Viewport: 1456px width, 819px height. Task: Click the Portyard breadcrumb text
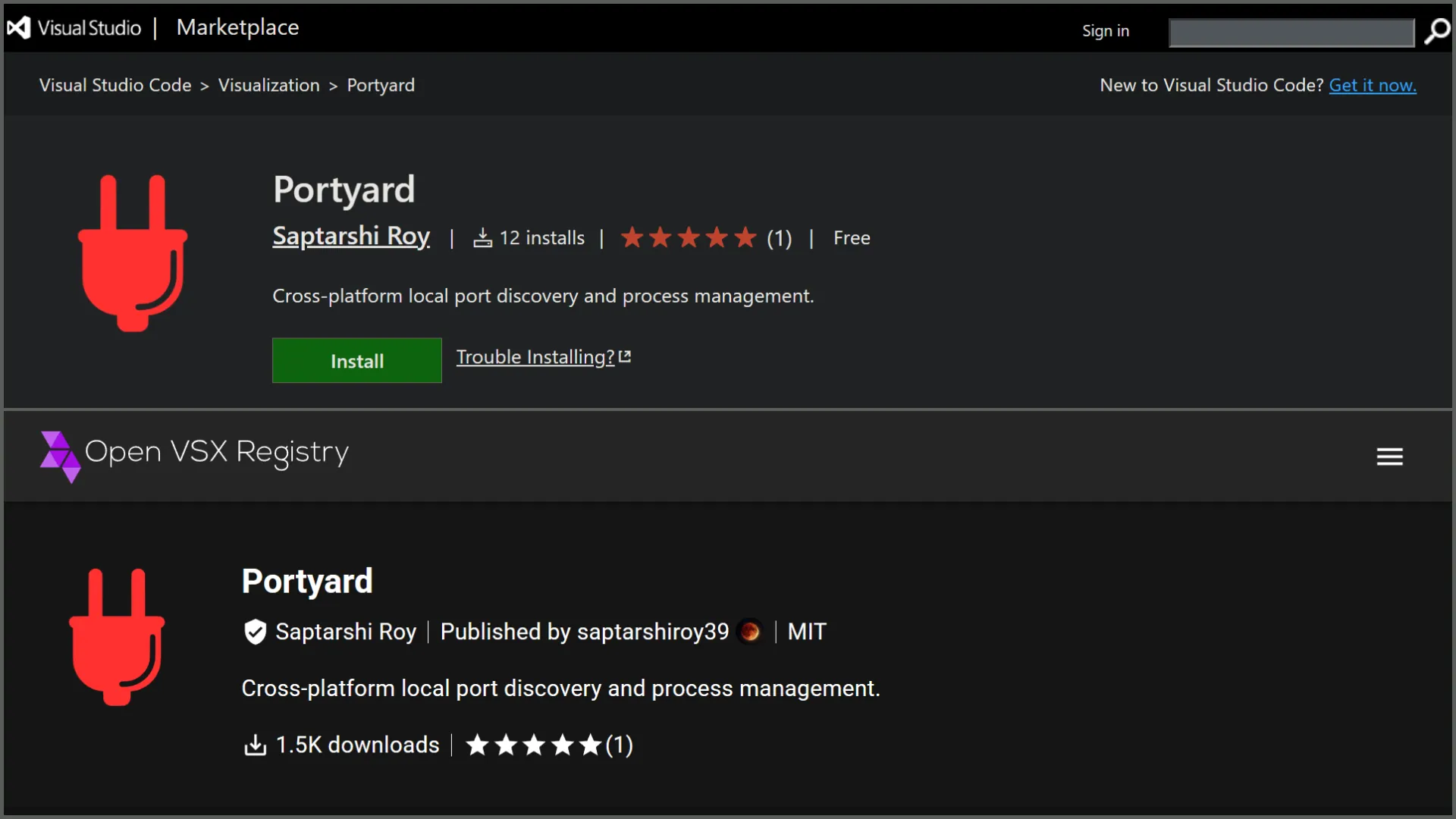coord(381,86)
